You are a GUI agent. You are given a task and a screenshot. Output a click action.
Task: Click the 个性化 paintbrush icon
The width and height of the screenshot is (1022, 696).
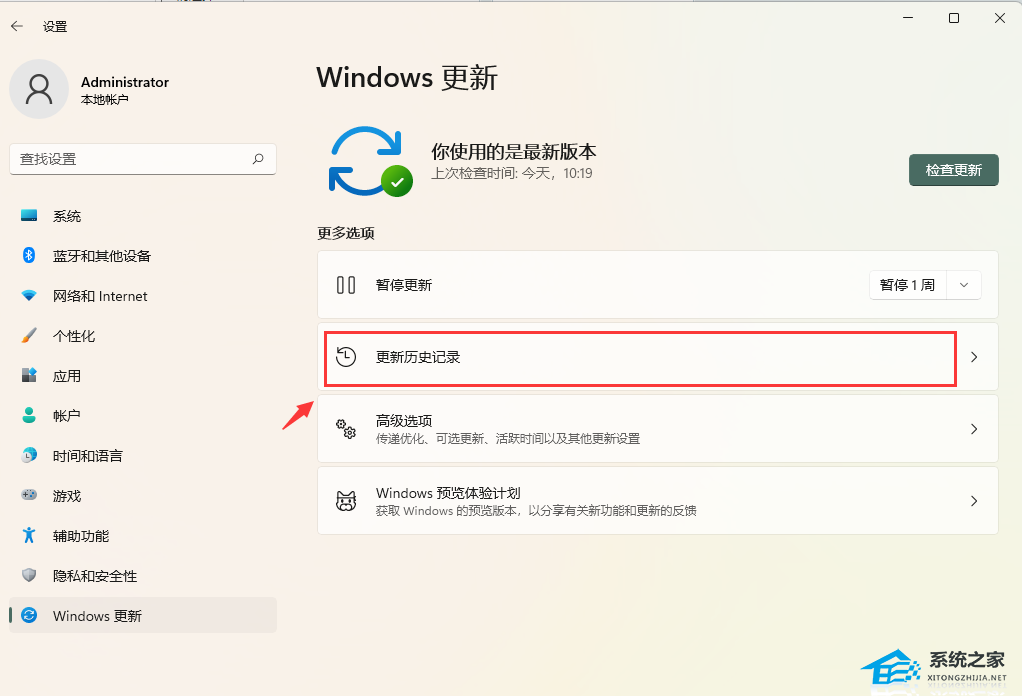[29, 336]
